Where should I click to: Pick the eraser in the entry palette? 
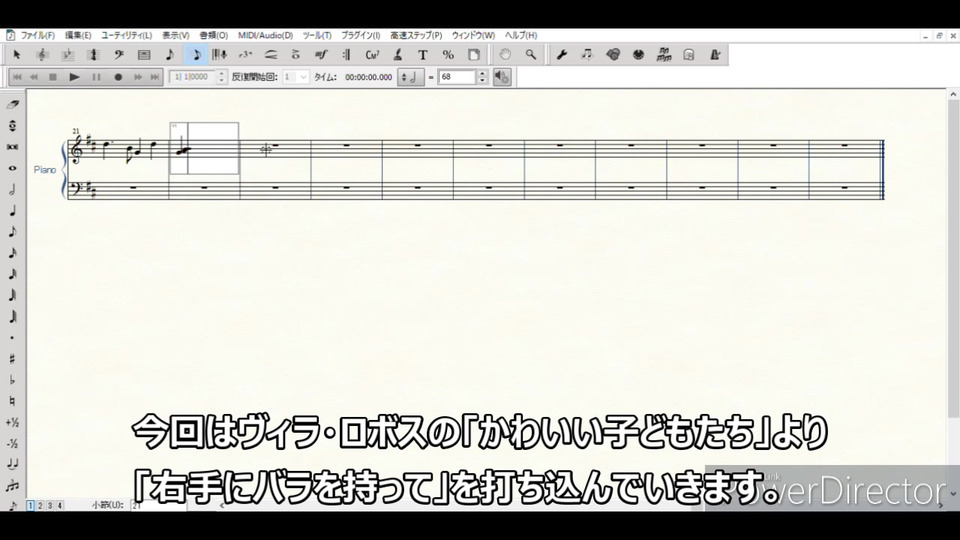[12, 105]
